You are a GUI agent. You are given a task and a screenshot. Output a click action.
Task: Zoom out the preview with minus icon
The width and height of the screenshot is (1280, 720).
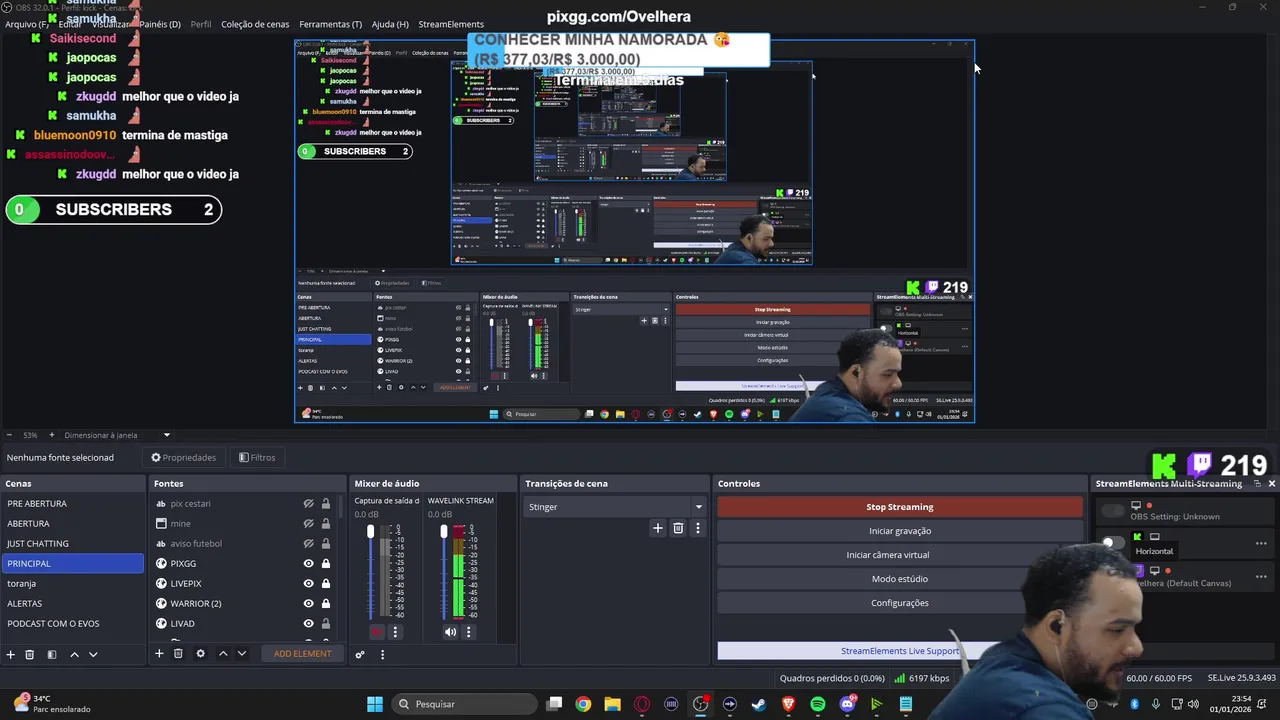9,435
